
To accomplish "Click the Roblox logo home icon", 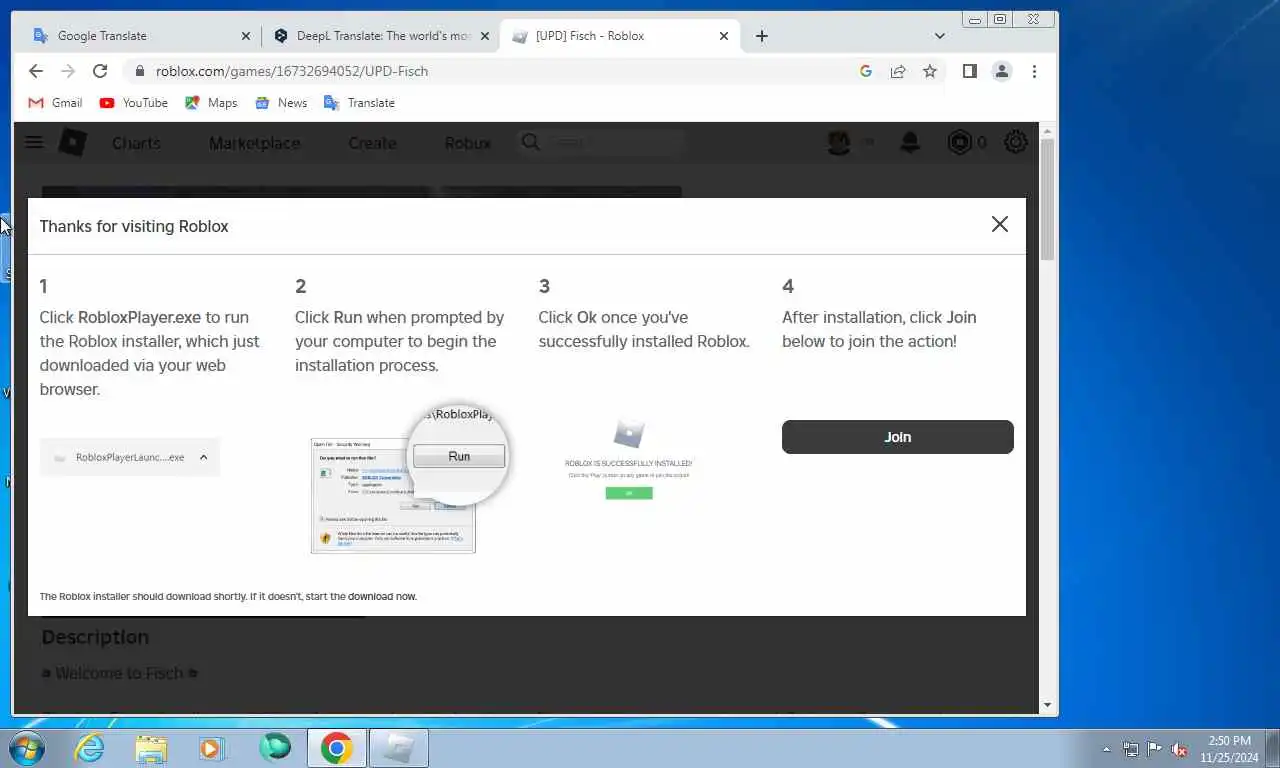I will (73, 143).
